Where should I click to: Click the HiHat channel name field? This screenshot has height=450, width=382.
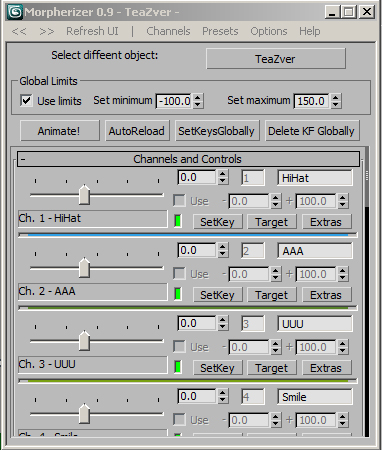pyautogui.click(x=315, y=178)
